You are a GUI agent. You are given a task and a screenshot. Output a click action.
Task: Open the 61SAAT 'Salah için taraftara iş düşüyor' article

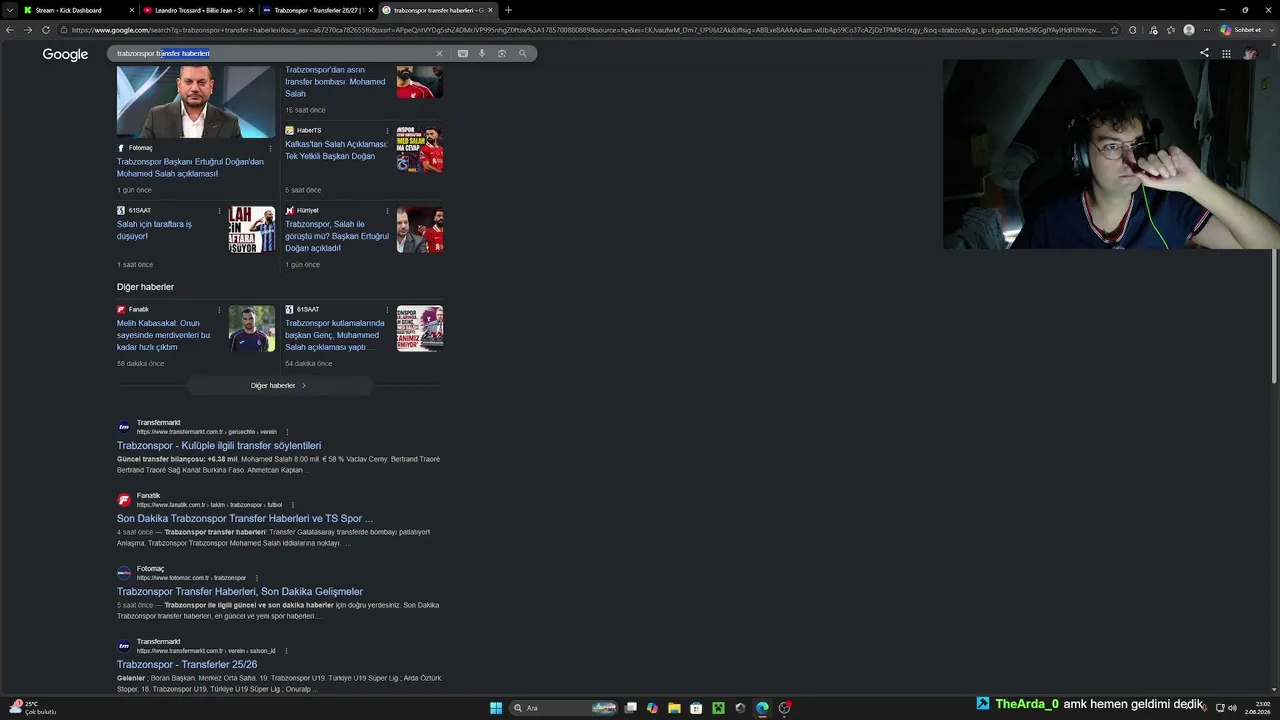pyautogui.click(x=154, y=230)
